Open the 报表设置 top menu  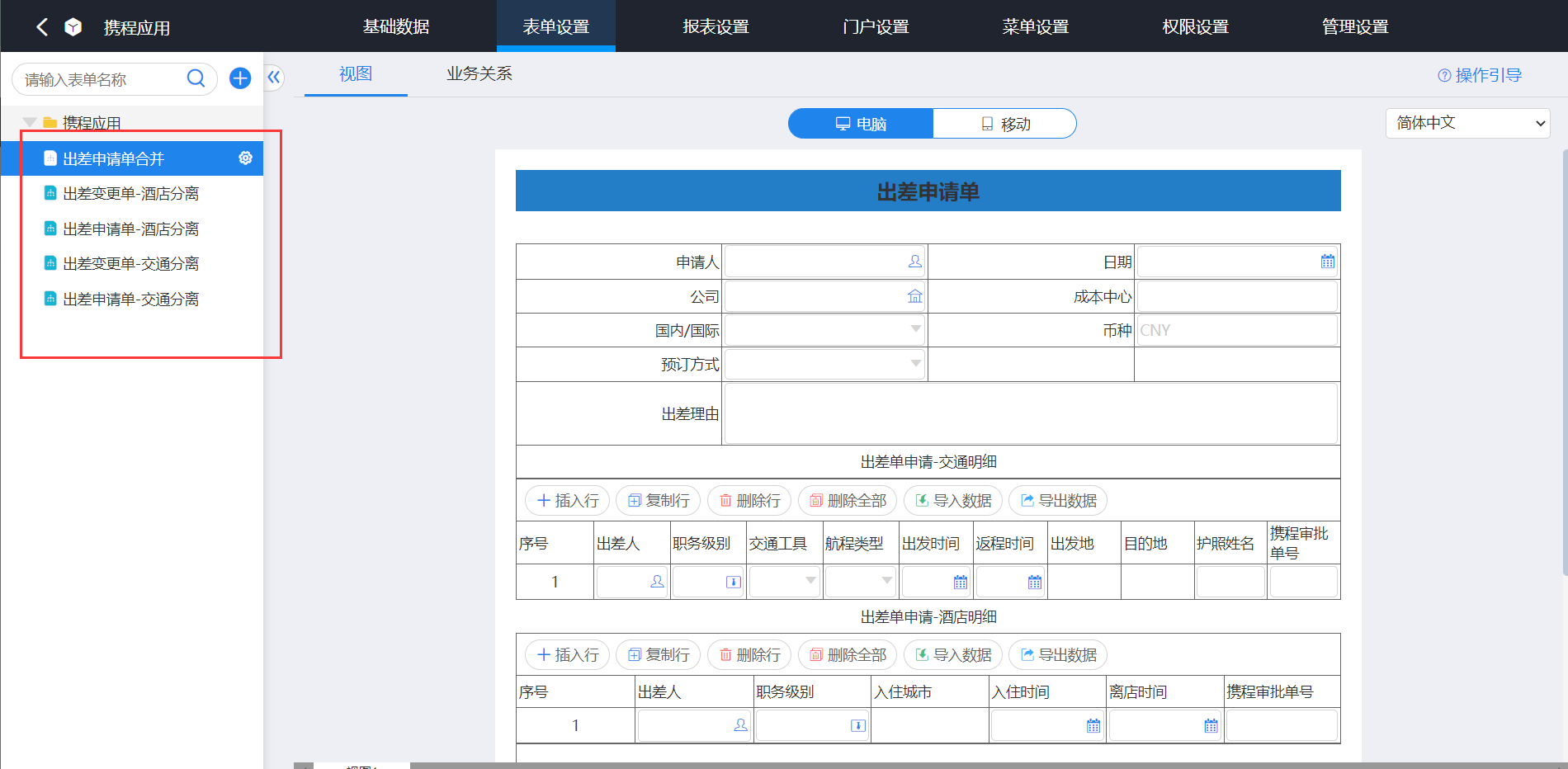pos(716,26)
